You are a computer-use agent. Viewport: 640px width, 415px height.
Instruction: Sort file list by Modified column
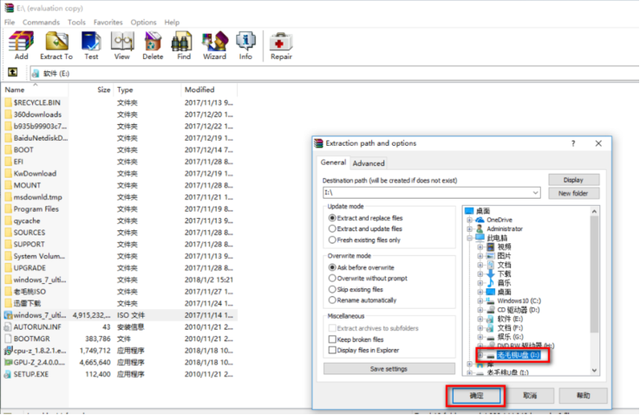click(x=209, y=90)
